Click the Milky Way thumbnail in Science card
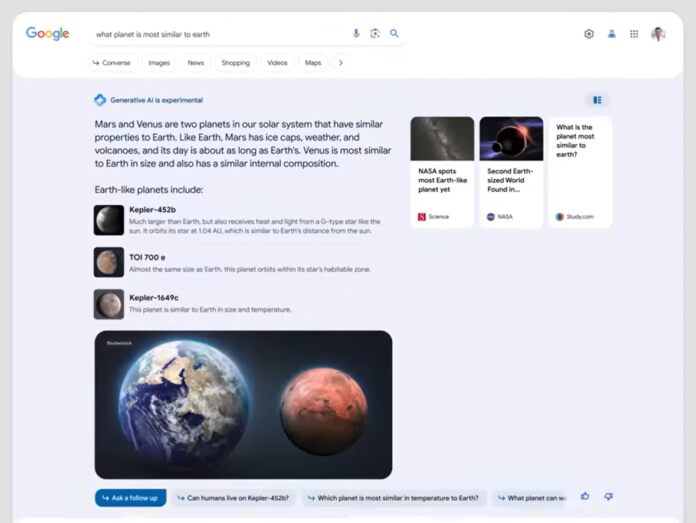Screen dimensions: 696x523 pyautogui.click(x=442, y=139)
